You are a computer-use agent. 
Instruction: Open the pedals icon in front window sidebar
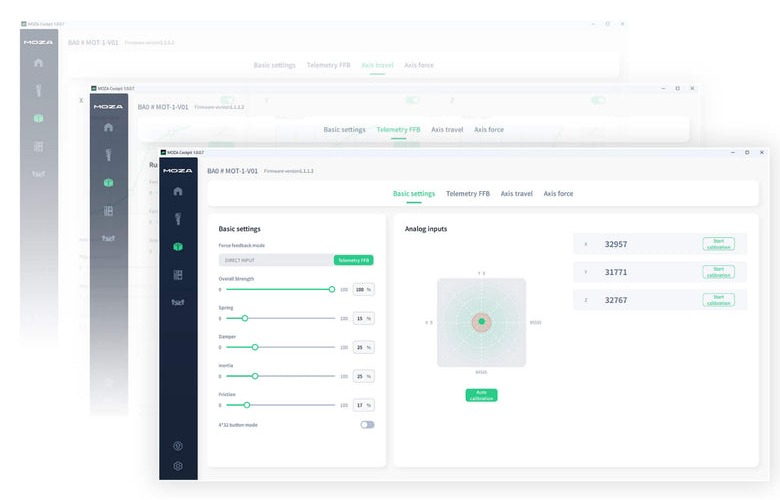click(178, 302)
